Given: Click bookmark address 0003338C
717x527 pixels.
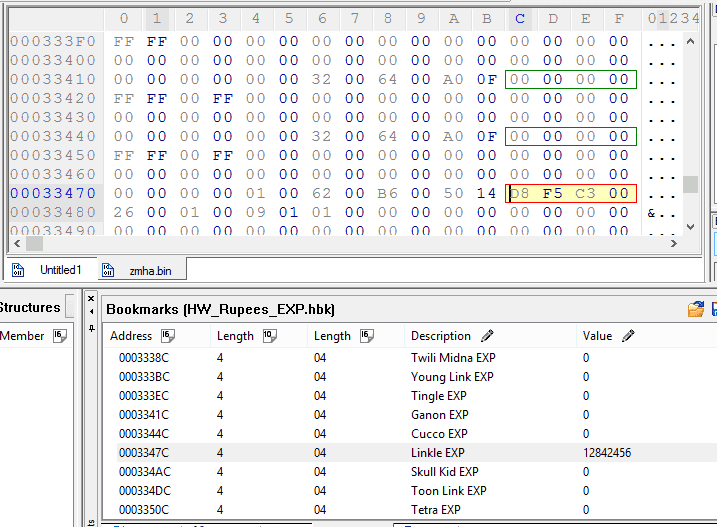Looking at the screenshot, I should click(144, 358).
